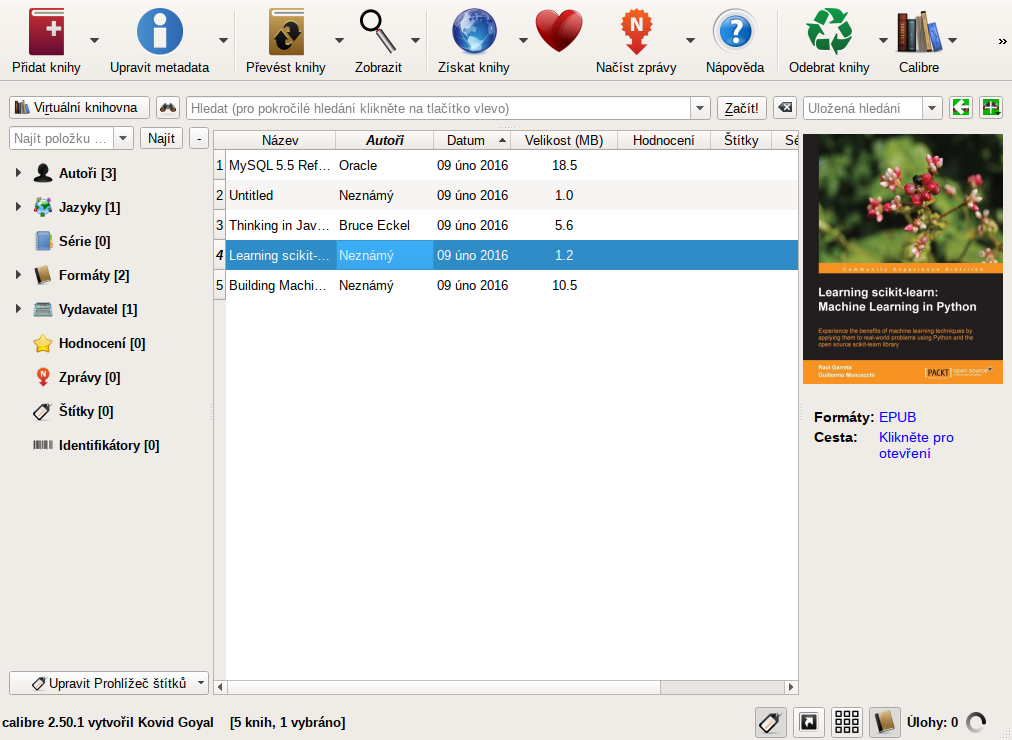Click the green save-search plus icon

click(991, 108)
